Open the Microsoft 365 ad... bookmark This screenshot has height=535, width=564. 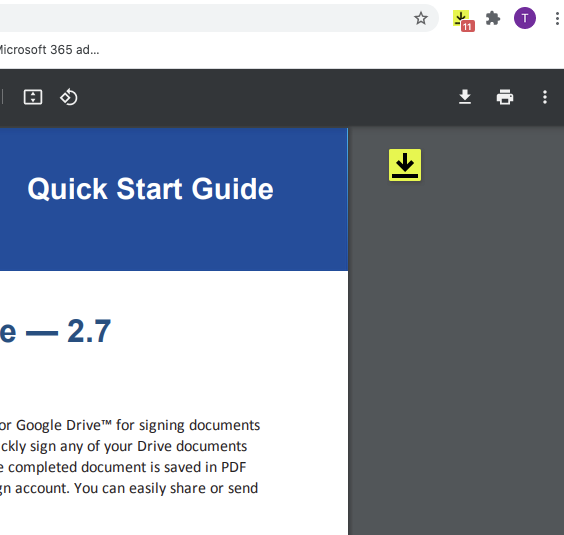coord(49,50)
